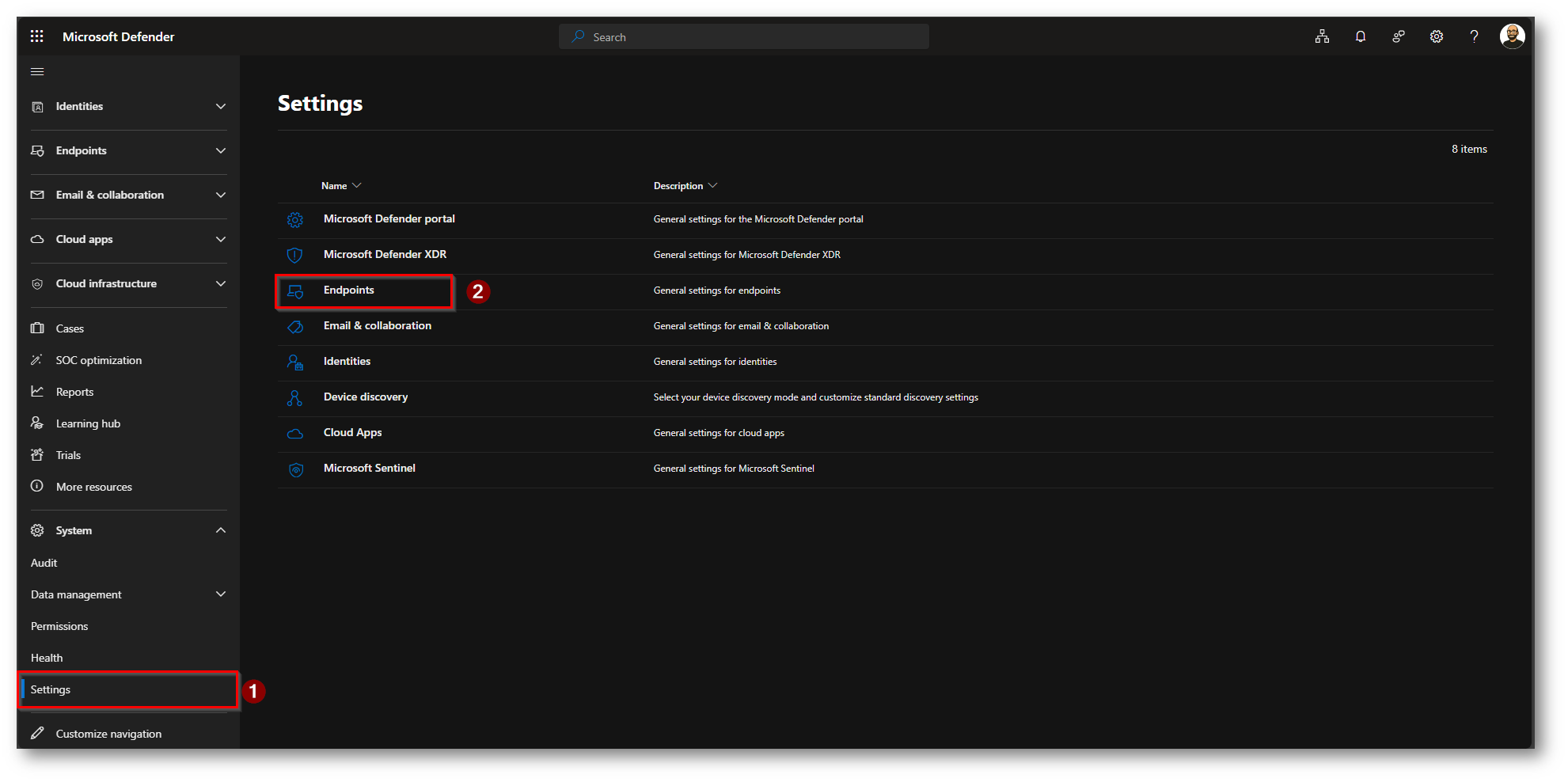Click the Cloud apps sidebar cloud icon
Image resolution: width=1568 pixels, height=782 pixels.
coord(37,239)
